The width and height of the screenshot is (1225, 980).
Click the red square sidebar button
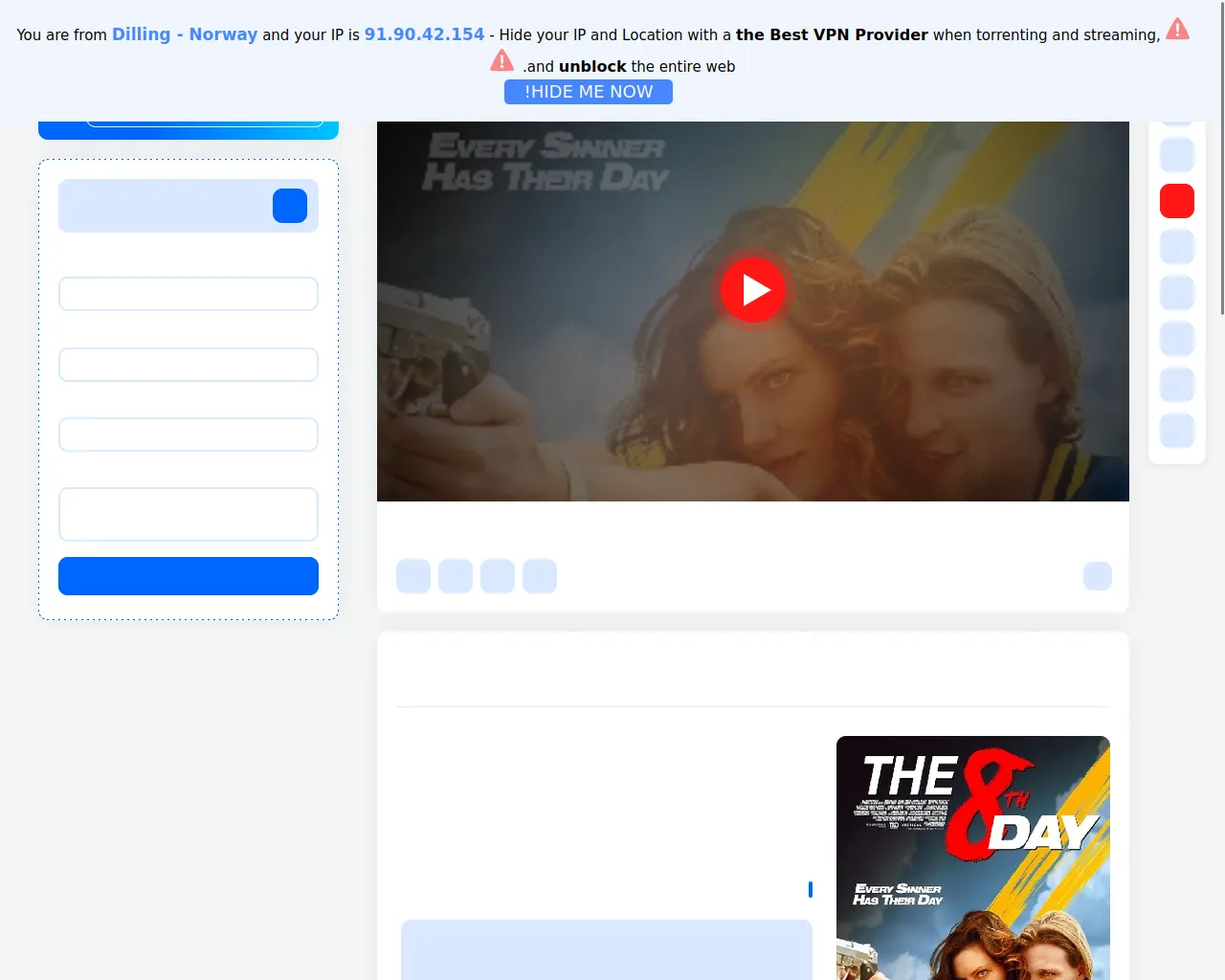tap(1177, 201)
